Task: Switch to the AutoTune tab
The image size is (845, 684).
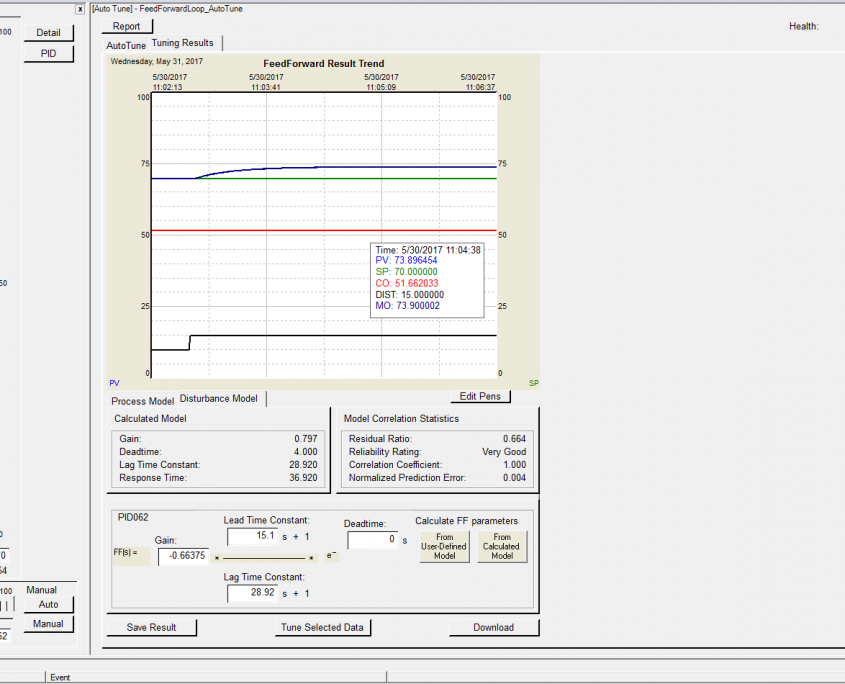Action: [x=125, y=44]
